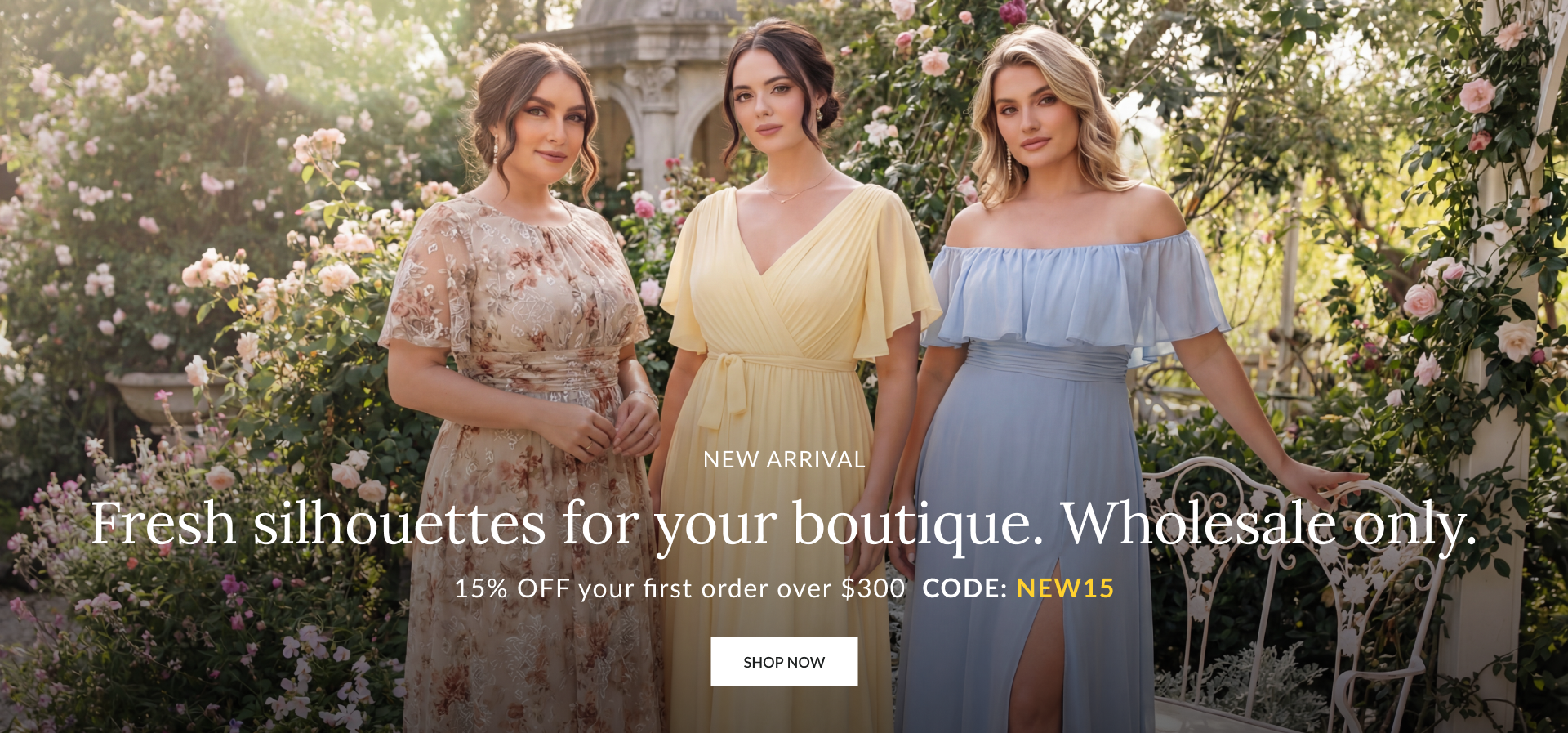Screen dimensions: 1568x733
Task: Click the ruffle overlay of blue dress
Action: tap(1078, 294)
